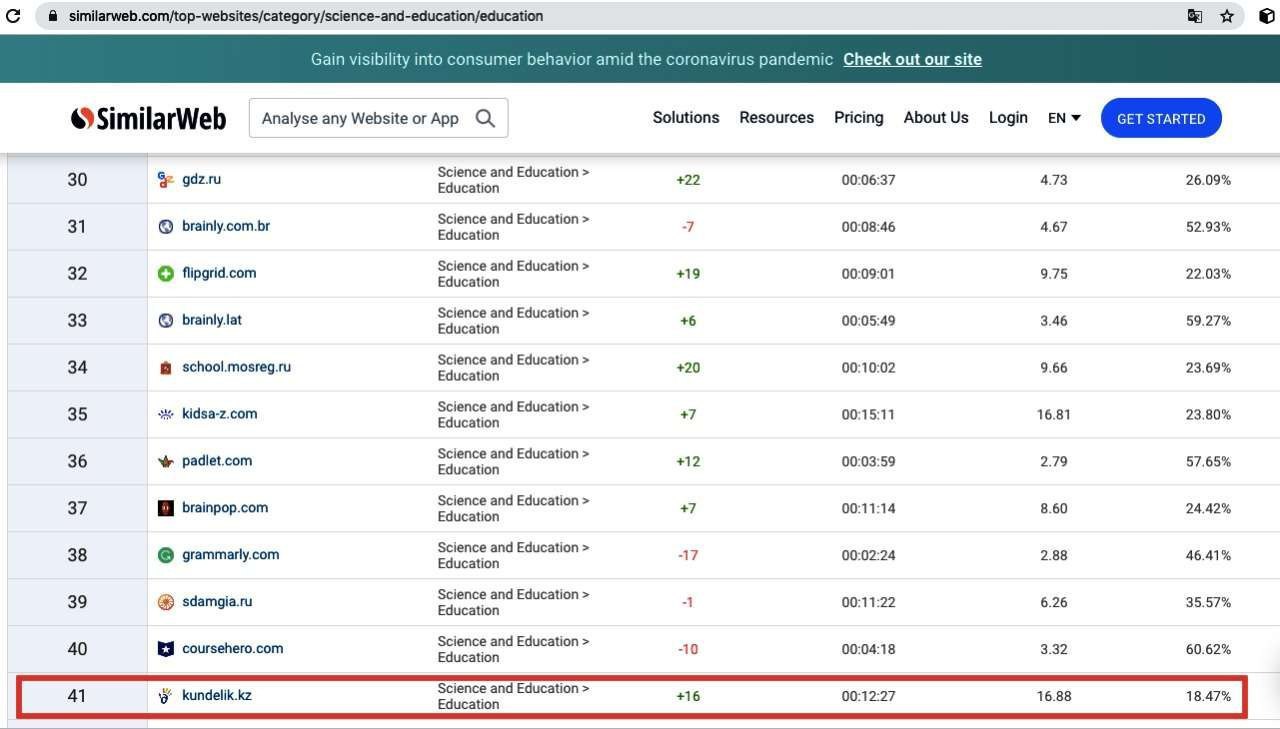Viewport: 1280px width, 729px height.
Task: Click the GET STARTED button
Action: 1161,118
